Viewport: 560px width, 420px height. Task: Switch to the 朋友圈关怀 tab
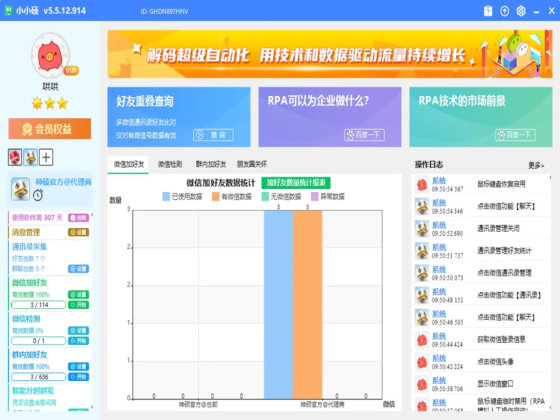click(252, 164)
